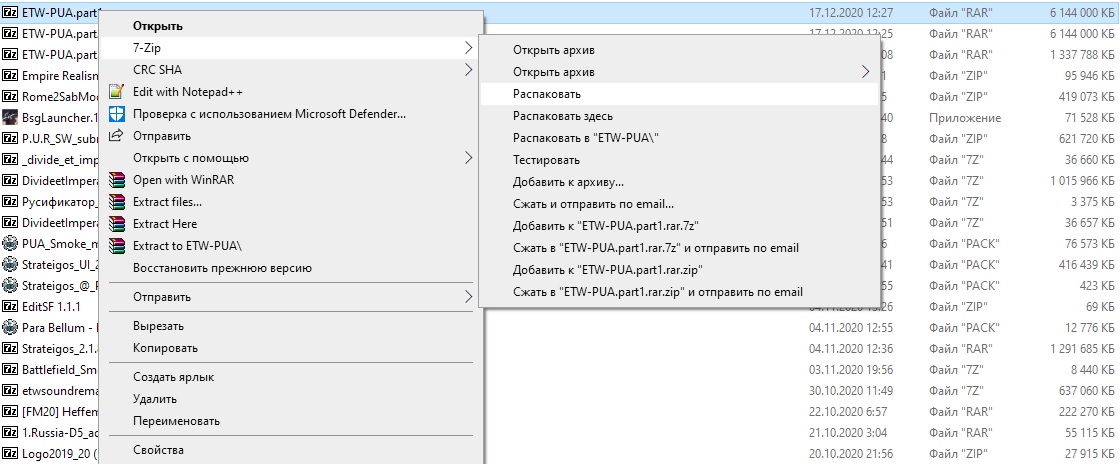Click the WinRAR icon beside Open with WinRAR

(116, 180)
